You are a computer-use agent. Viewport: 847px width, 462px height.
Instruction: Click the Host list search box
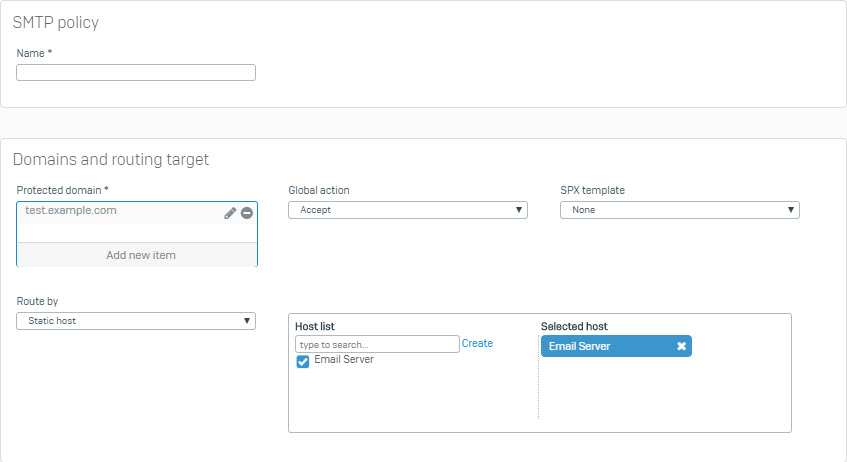377,344
